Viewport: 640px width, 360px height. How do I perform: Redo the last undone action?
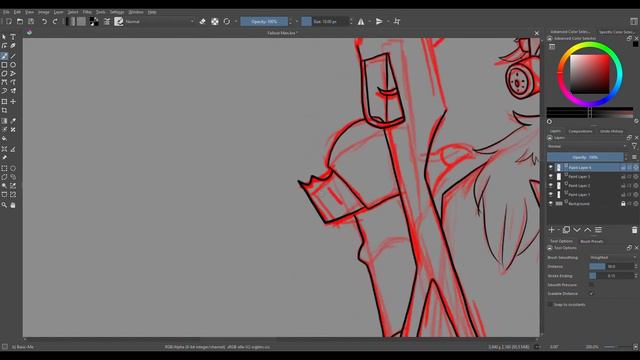point(55,21)
